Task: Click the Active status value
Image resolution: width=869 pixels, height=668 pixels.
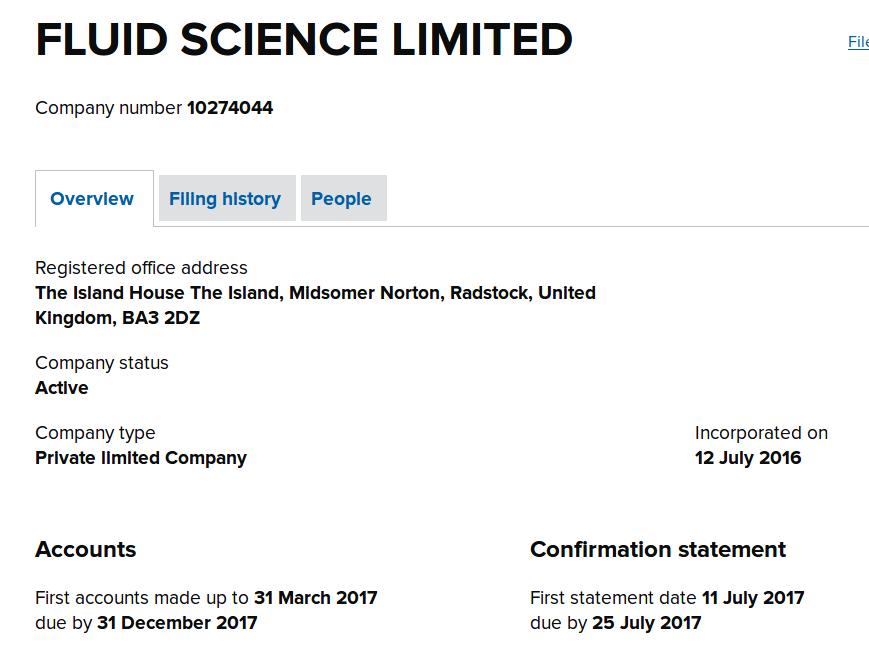Action: click(x=62, y=387)
